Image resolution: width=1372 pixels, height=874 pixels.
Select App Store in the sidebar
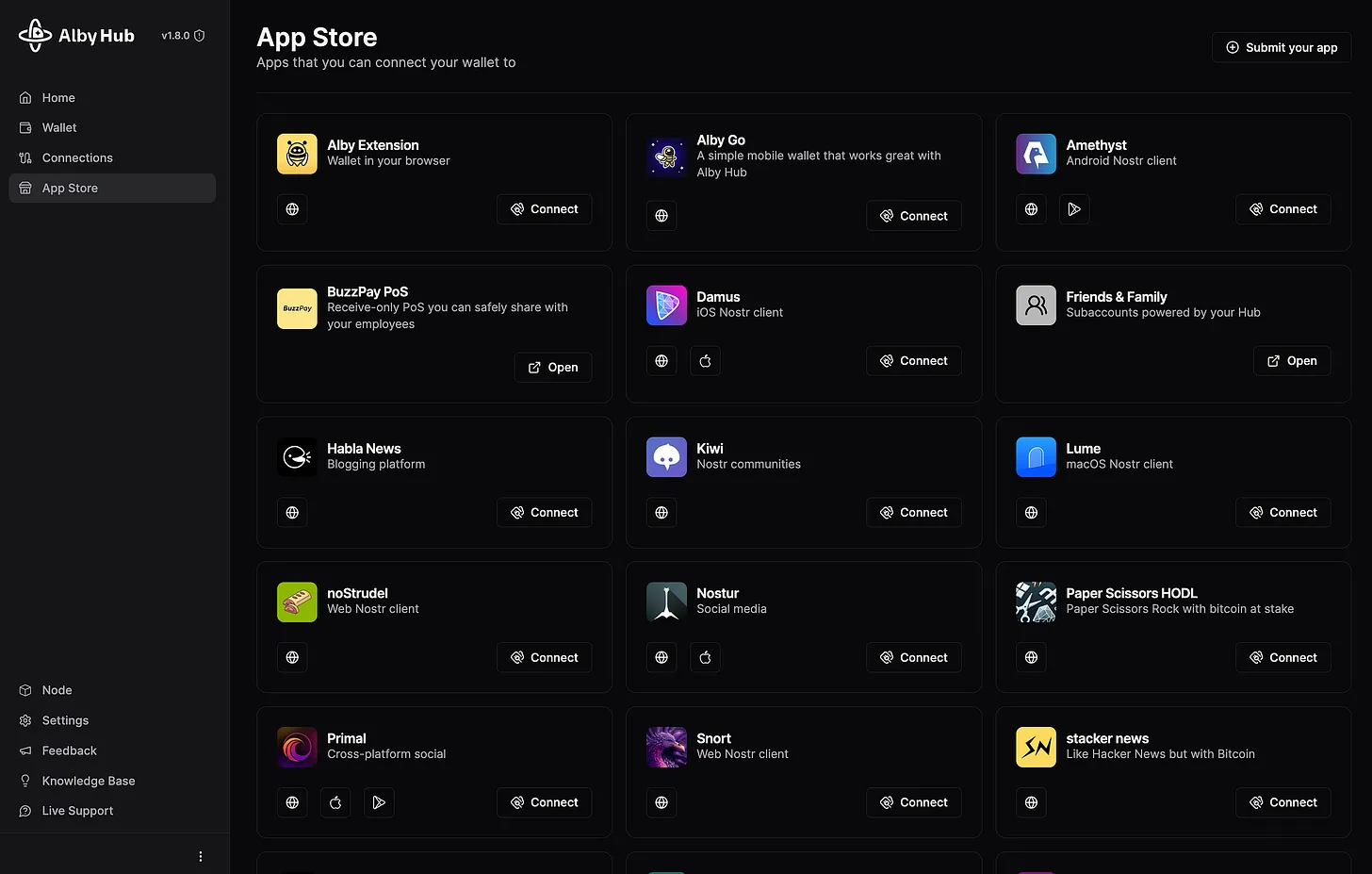coord(112,189)
